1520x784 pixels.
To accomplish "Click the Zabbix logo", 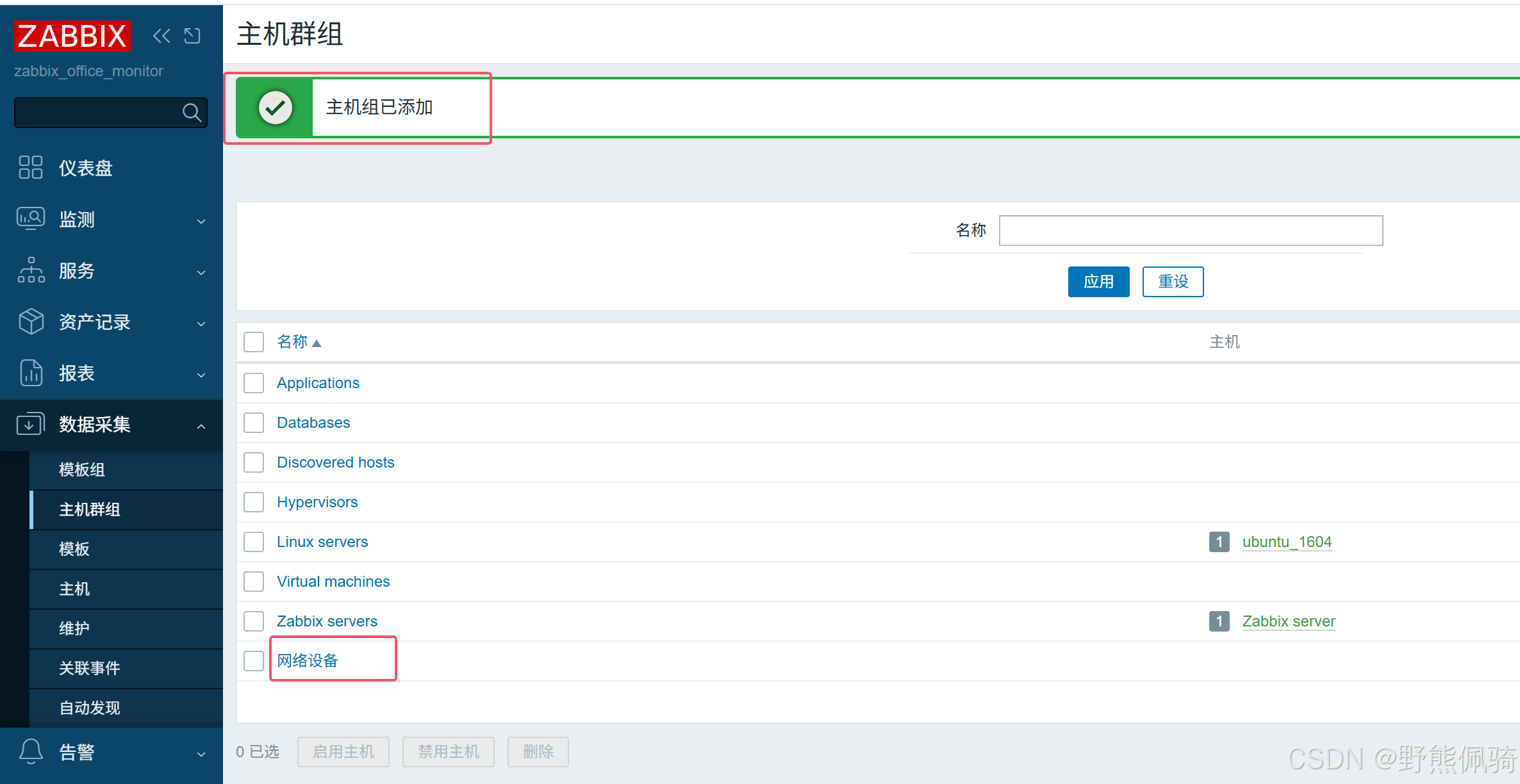I will [72, 36].
